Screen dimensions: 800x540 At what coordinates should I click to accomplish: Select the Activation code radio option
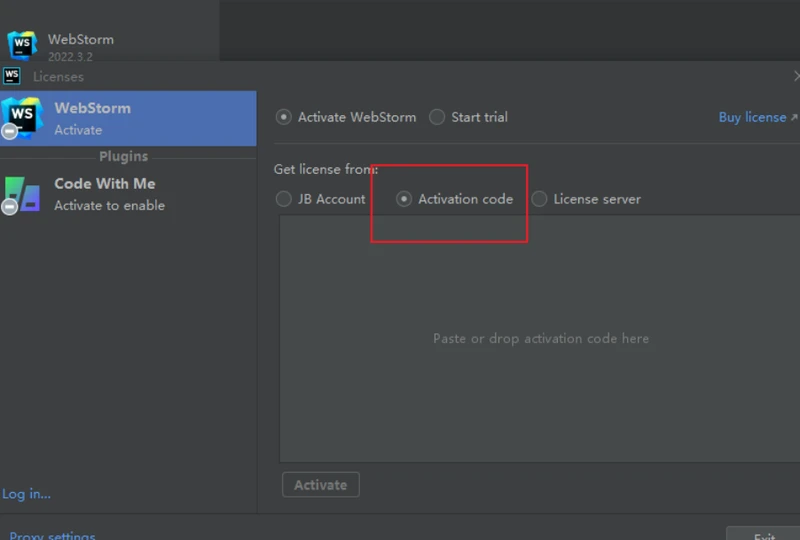point(404,199)
